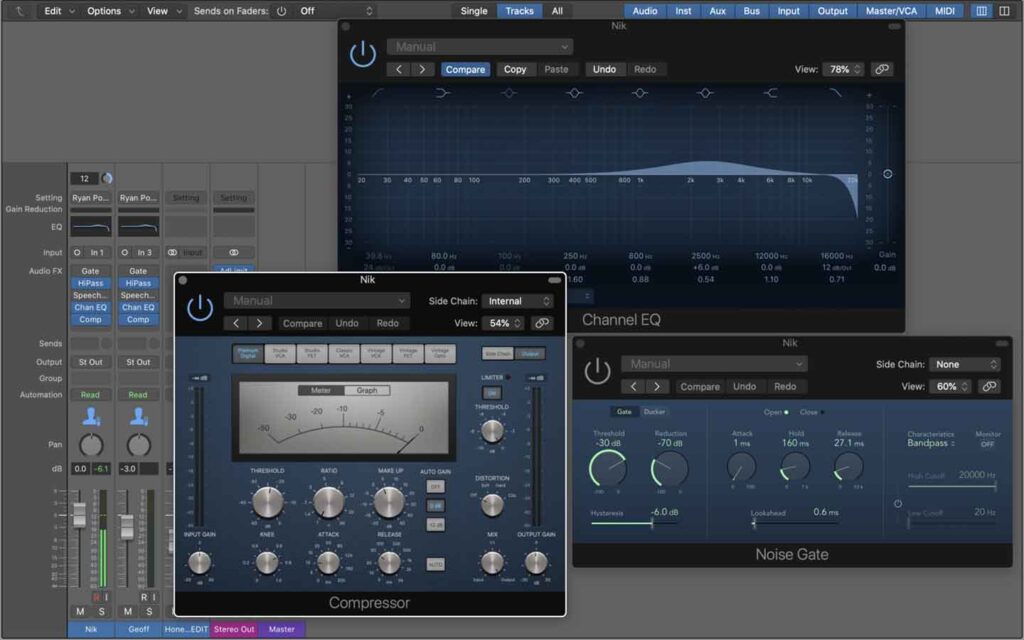Click the Noise Gate Threshold knob
Image resolution: width=1024 pixels, height=640 pixels.
tap(608, 468)
